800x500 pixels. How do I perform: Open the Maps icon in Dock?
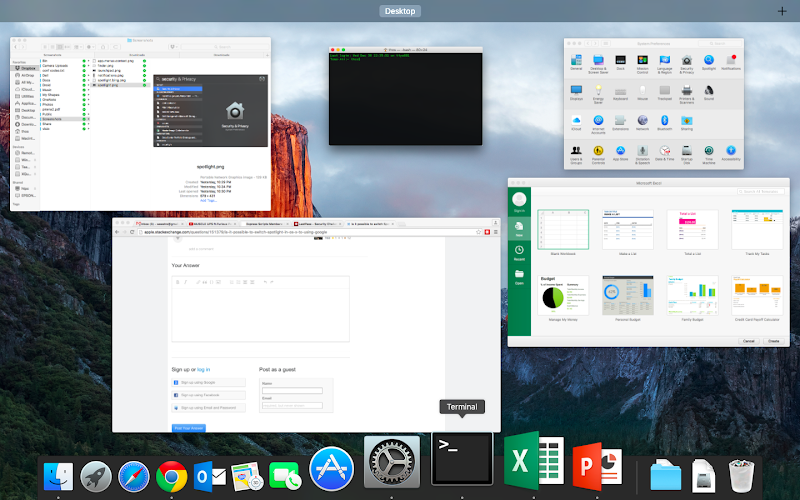pos(247,477)
